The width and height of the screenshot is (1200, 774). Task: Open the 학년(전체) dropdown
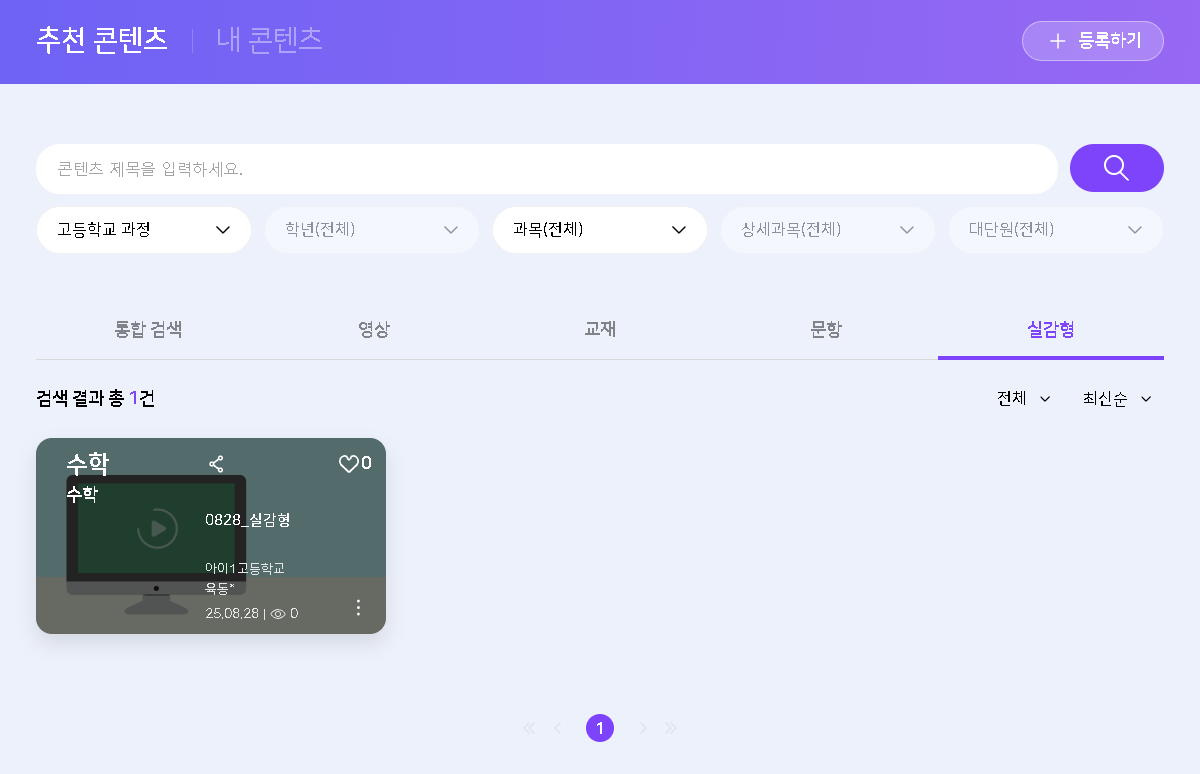pyautogui.click(x=372, y=230)
